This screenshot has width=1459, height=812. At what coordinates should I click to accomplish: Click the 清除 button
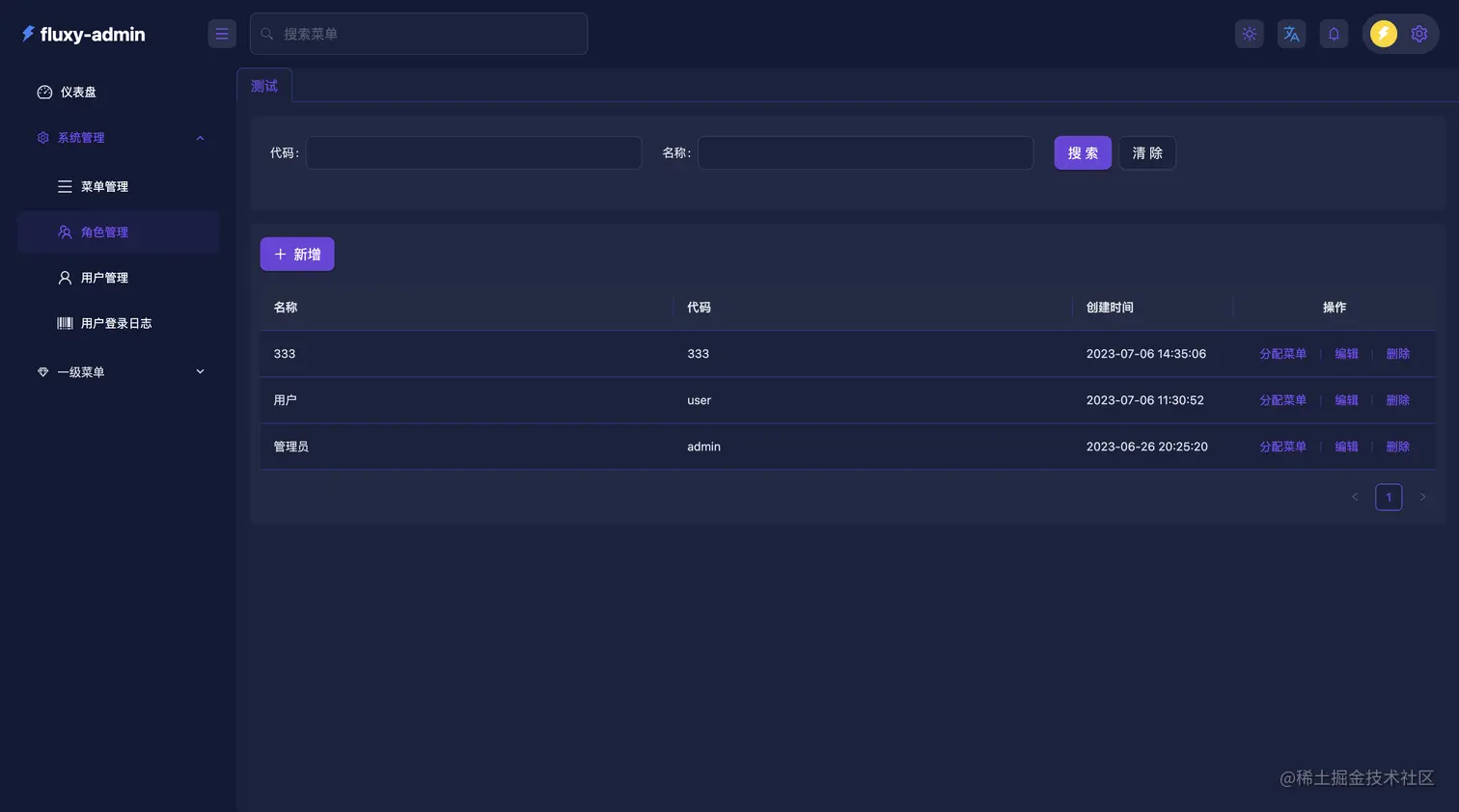click(x=1147, y=153)
